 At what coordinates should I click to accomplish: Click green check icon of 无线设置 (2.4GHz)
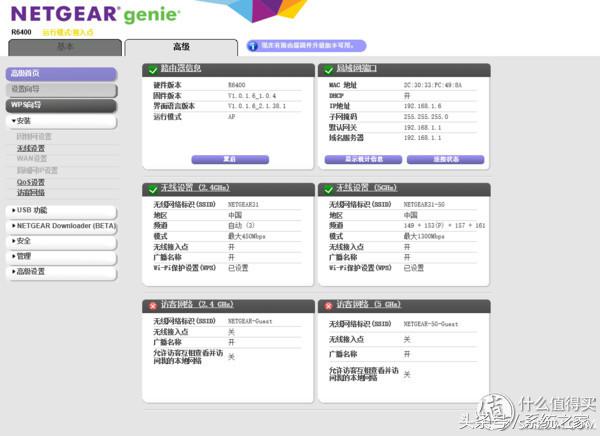pos(153,189)
